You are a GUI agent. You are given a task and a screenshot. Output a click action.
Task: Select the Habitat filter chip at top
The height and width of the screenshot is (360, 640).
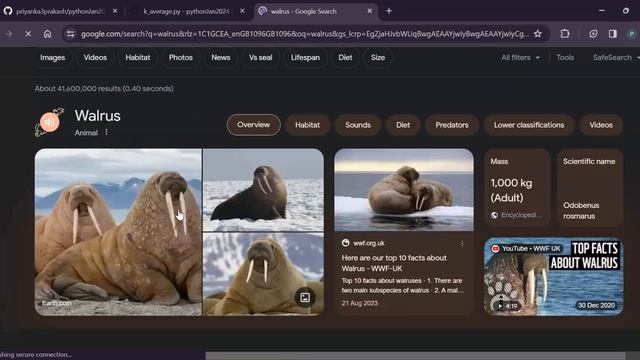click(x=138, y=58)
